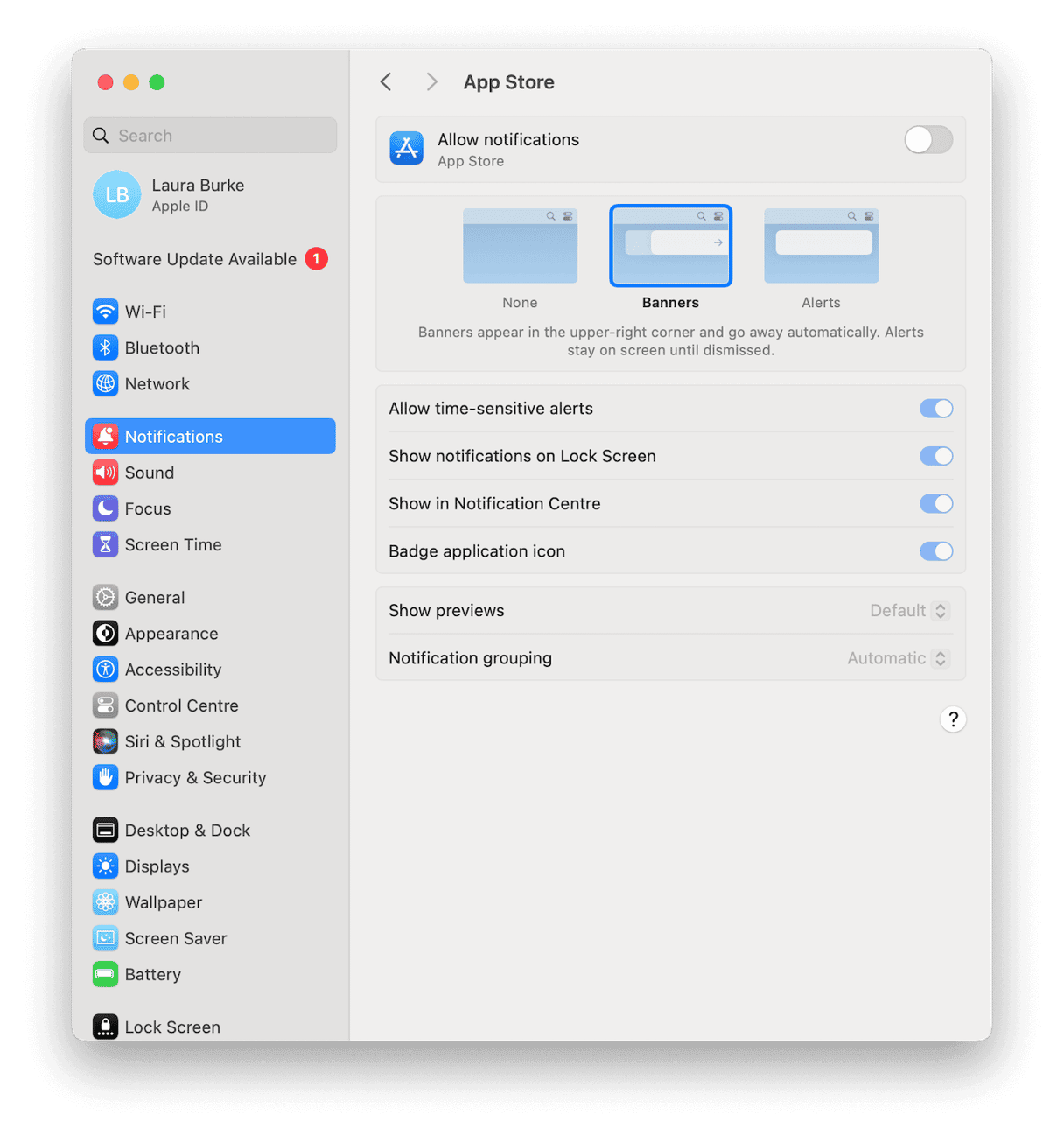
Task: Disable Allow time-sensitive alerts
Action: point(936,409)
